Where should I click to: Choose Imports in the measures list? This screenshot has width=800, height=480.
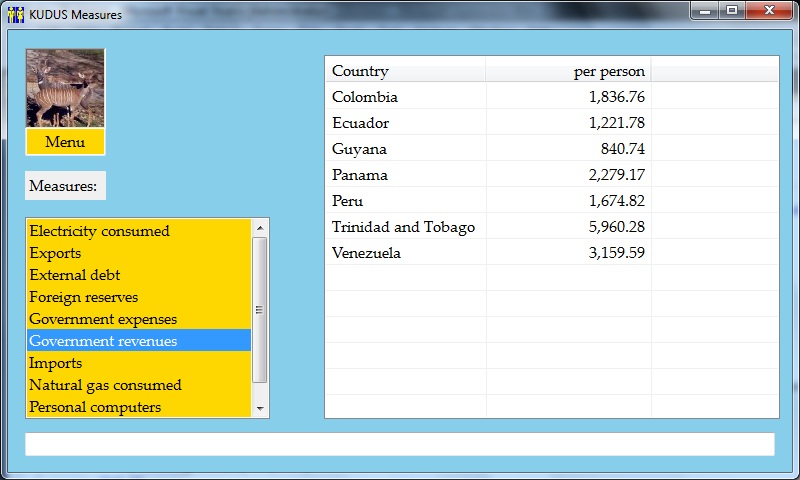56,363
